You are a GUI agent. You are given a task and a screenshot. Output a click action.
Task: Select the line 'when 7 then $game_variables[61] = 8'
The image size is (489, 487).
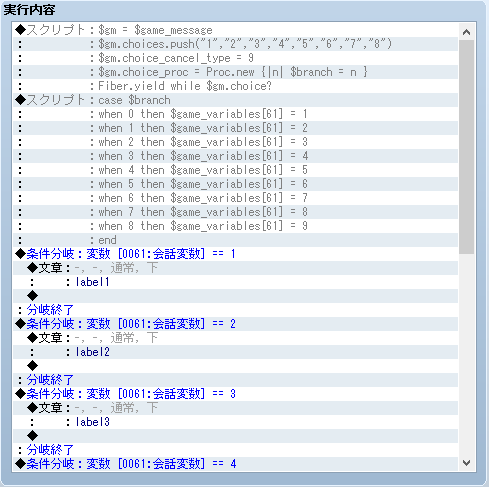click(x=236, y=212)
